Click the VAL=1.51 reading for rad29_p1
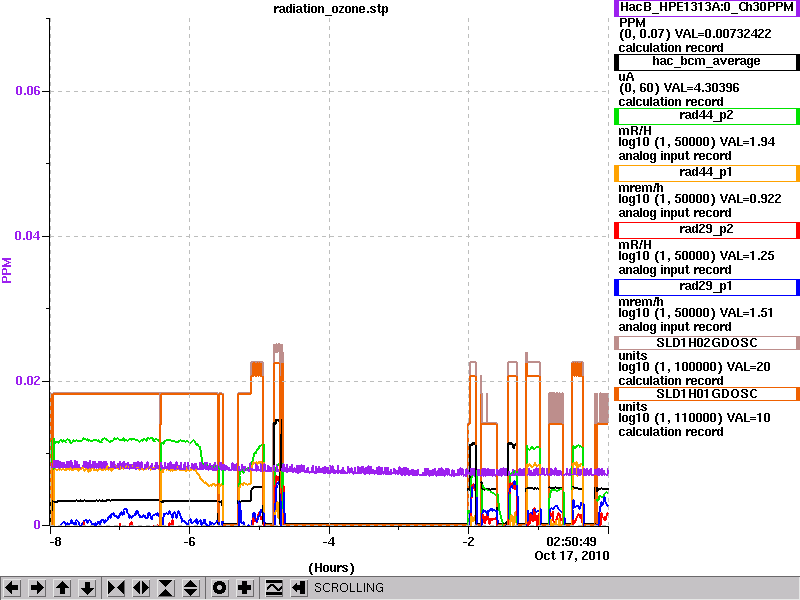 746,314
